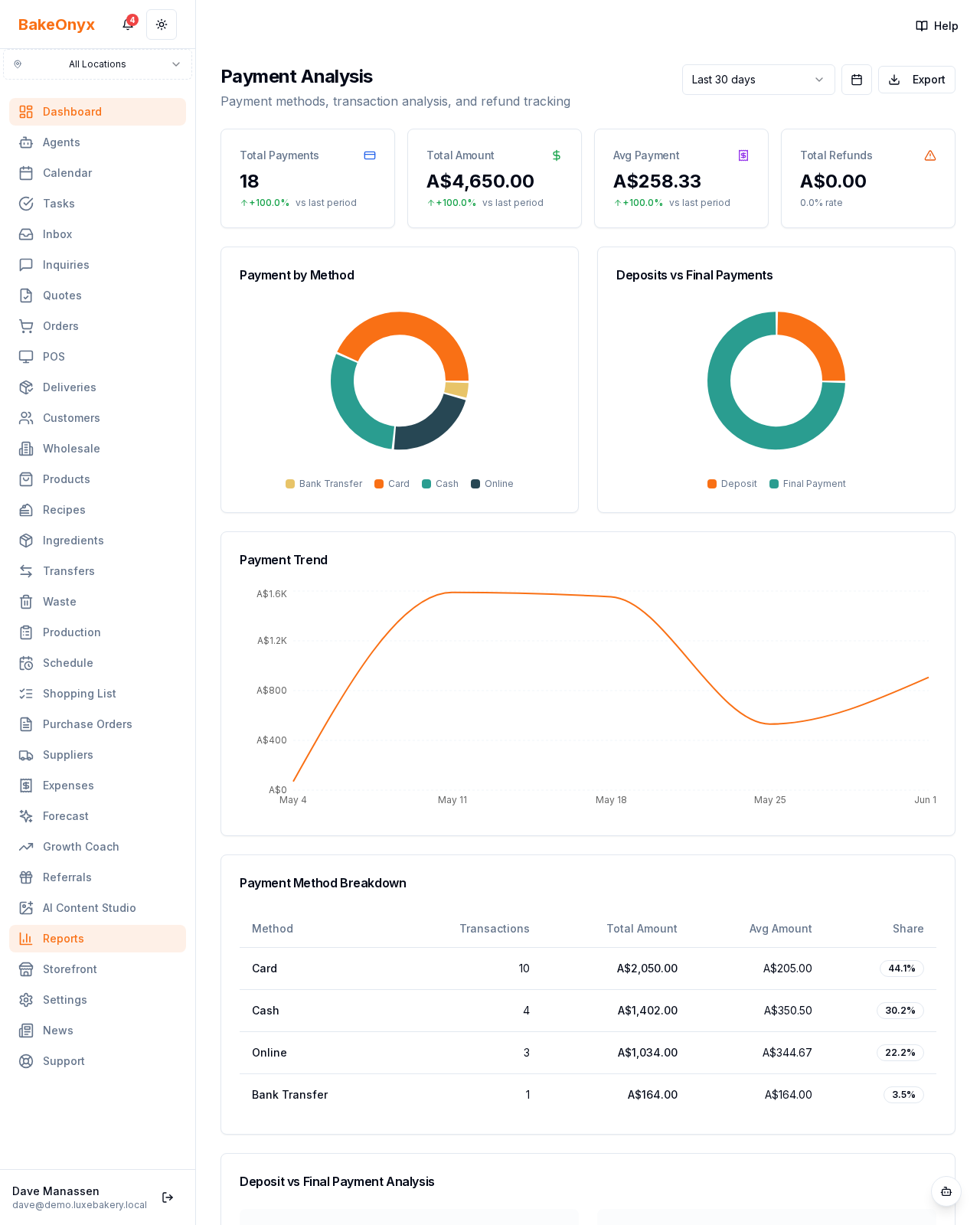Image resolution: width=980 pixels, height=1225 pixels.
Task: Click the Total Refunds warning icon
Action: coord(930,155)
